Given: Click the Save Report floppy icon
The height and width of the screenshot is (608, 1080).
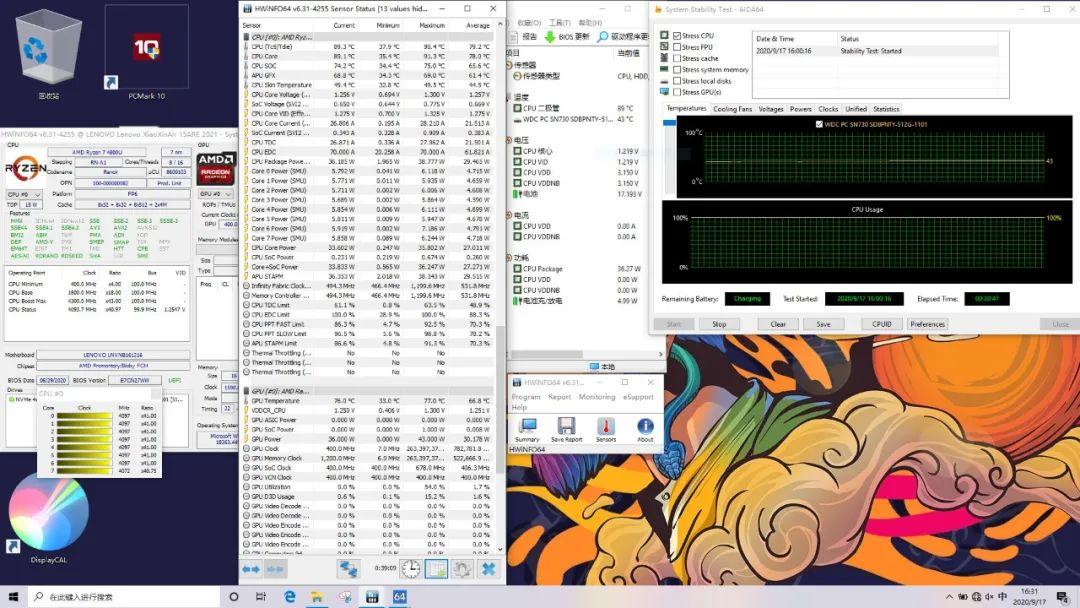Looking at the screenshot, I should click(x=566, y=429).
